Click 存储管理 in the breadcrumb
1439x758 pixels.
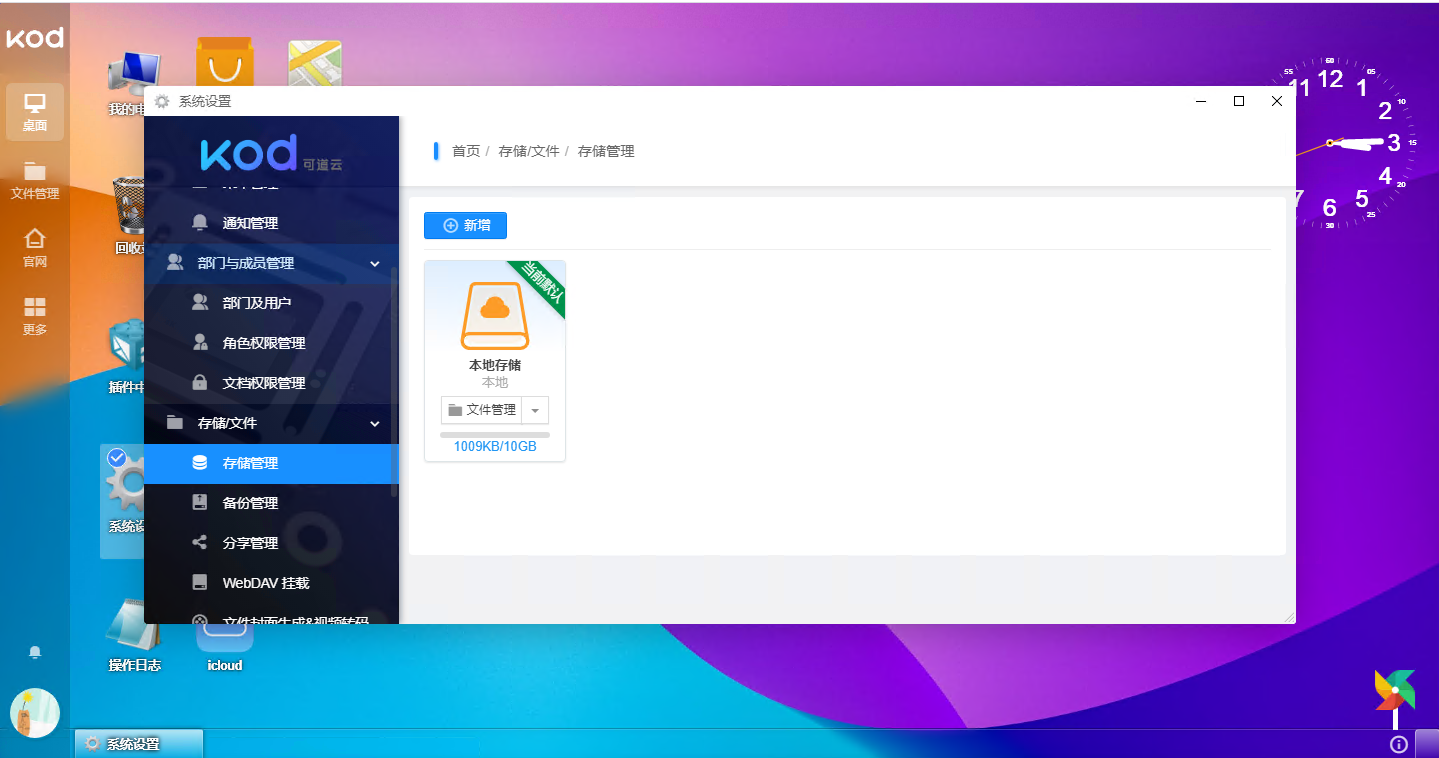coord(606,151)
